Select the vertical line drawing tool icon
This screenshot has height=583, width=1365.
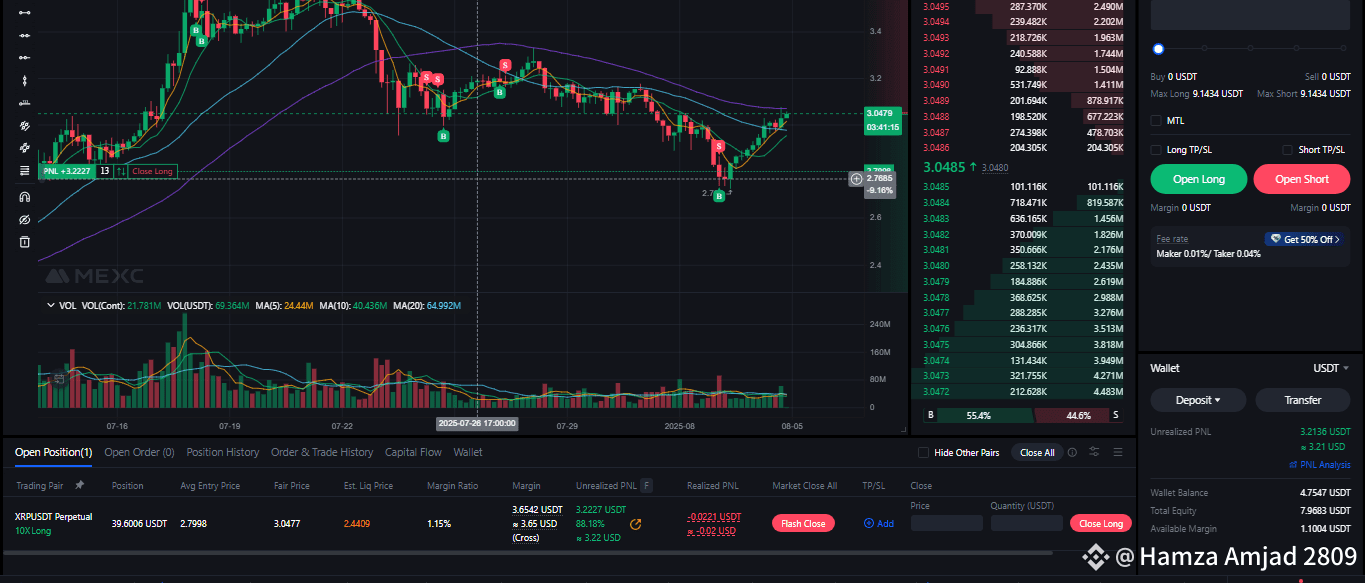25,81
